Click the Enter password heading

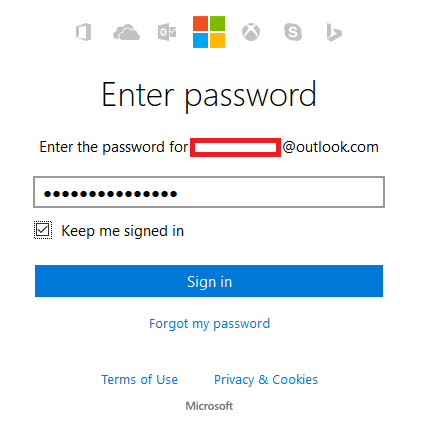(209, 95)
